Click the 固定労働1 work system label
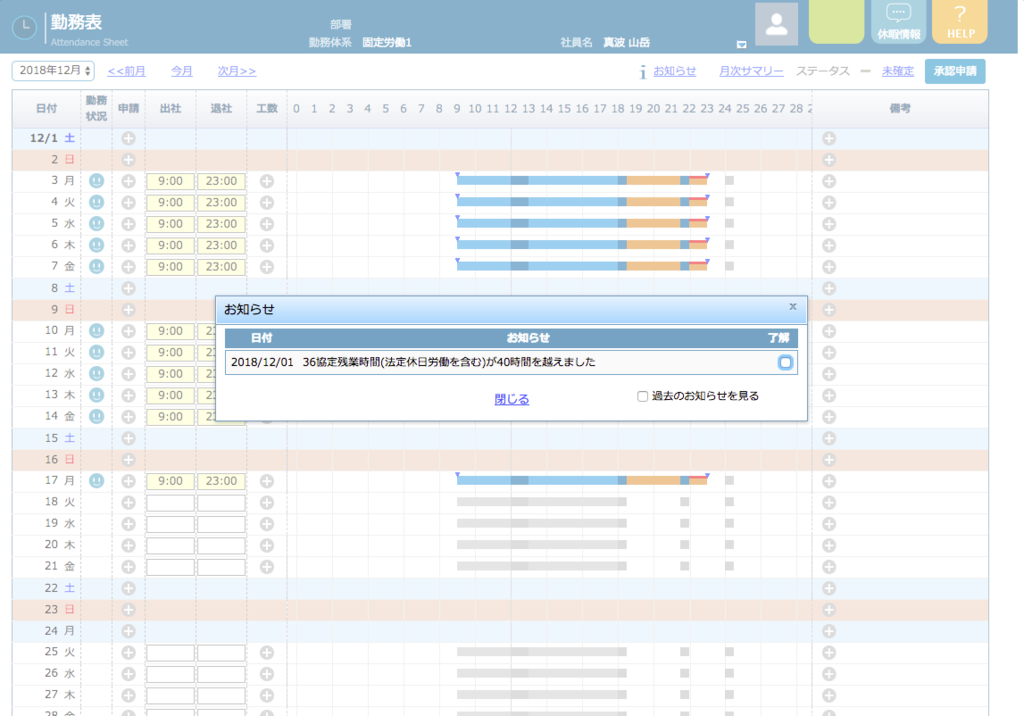Screen dimensions: 1024x716 coord(387,42)
